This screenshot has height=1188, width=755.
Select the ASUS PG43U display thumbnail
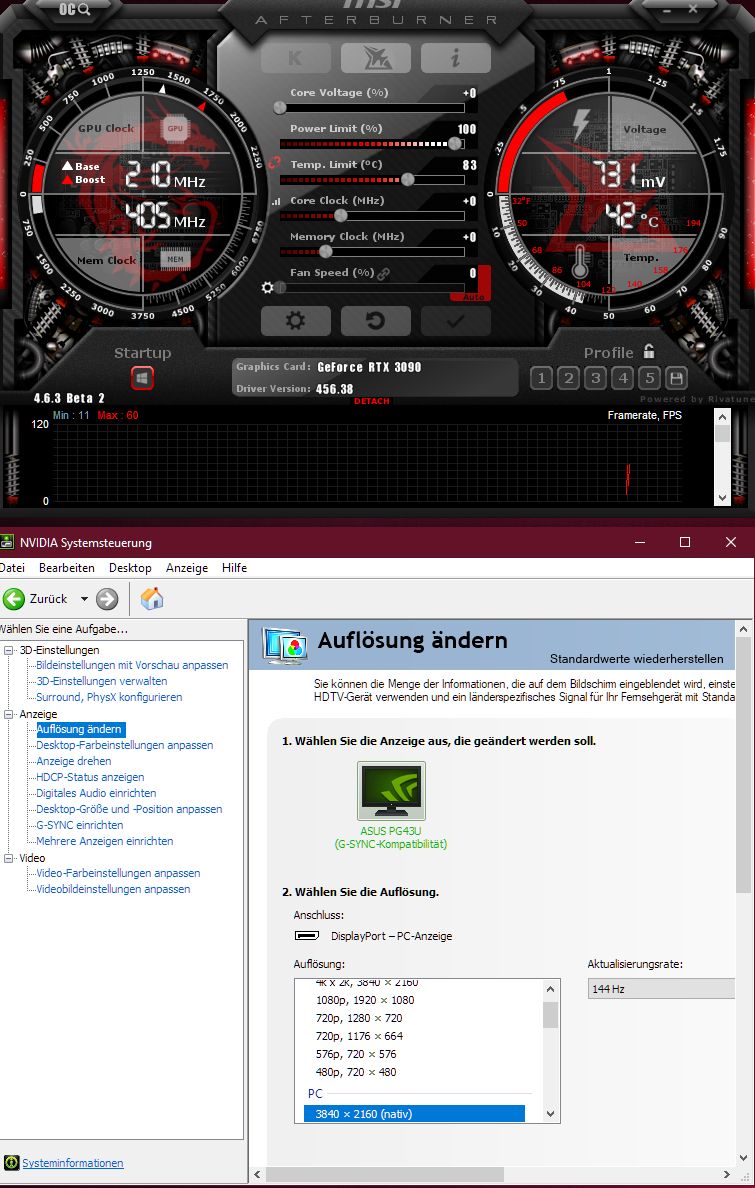click(391, 791)
